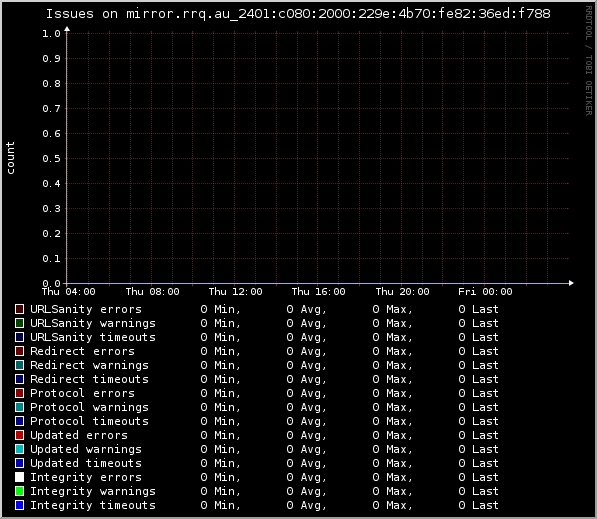Click the 0.5 value on y-axis
The image size is (597, 519).
pos(51,158)
